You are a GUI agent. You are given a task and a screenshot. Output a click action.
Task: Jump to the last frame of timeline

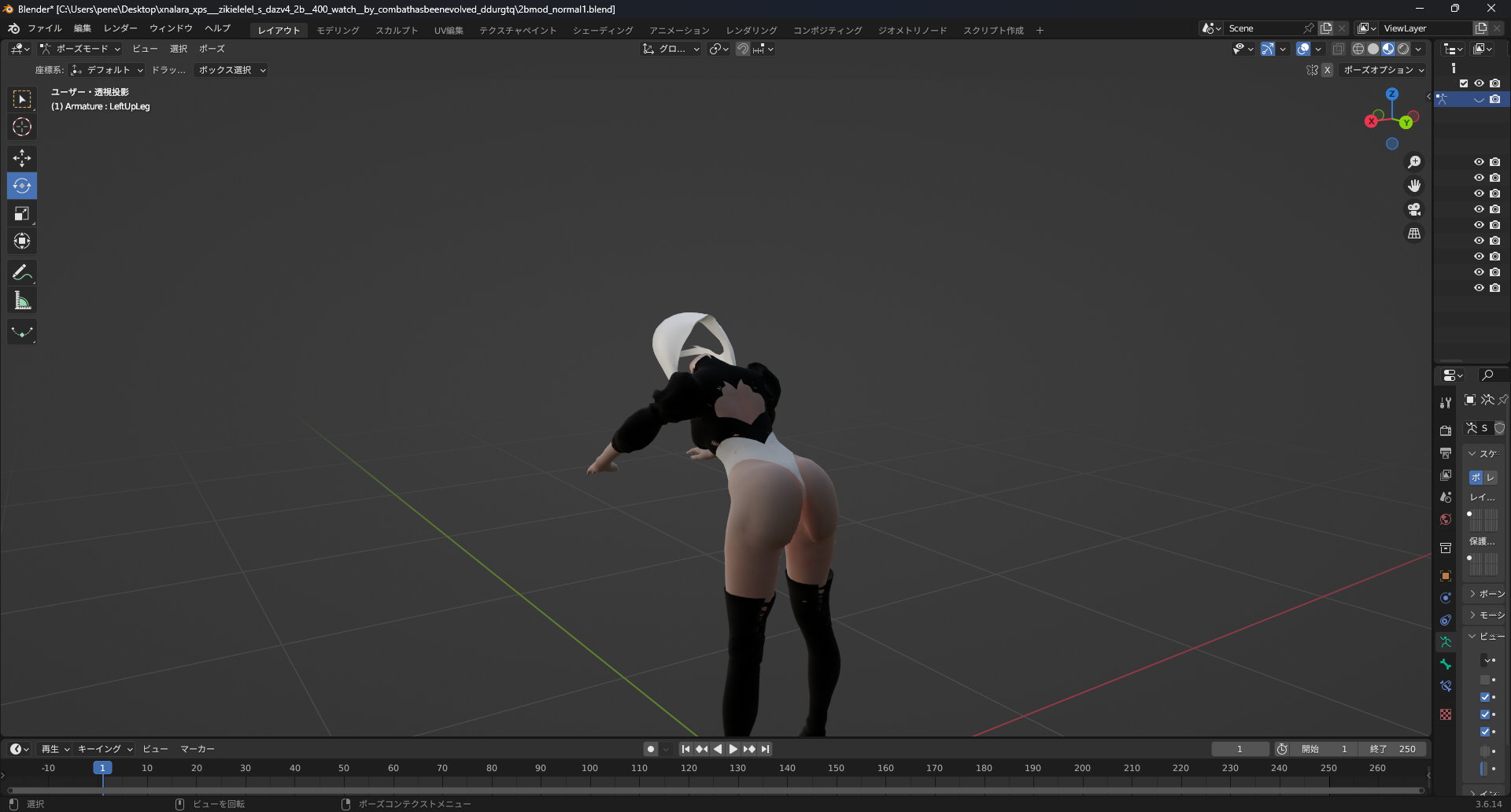click(x=765, y=749)
